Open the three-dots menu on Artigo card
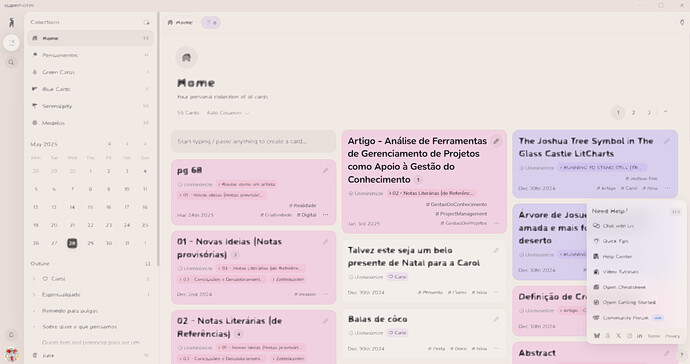The width and height of the screenshot is (690, 364). pos(496,223)
